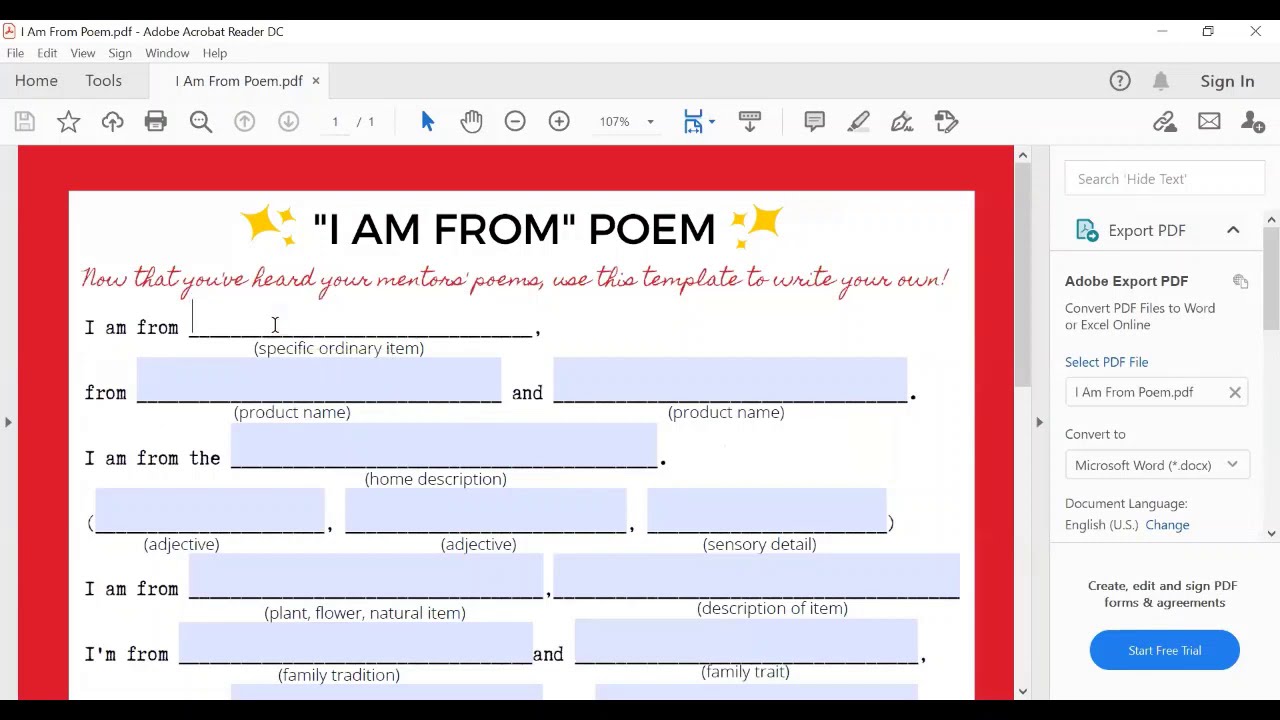Go to next page arrow icon
Image resolution: width=1280 pixels, height=720 pixels.
tap(288, 122)
